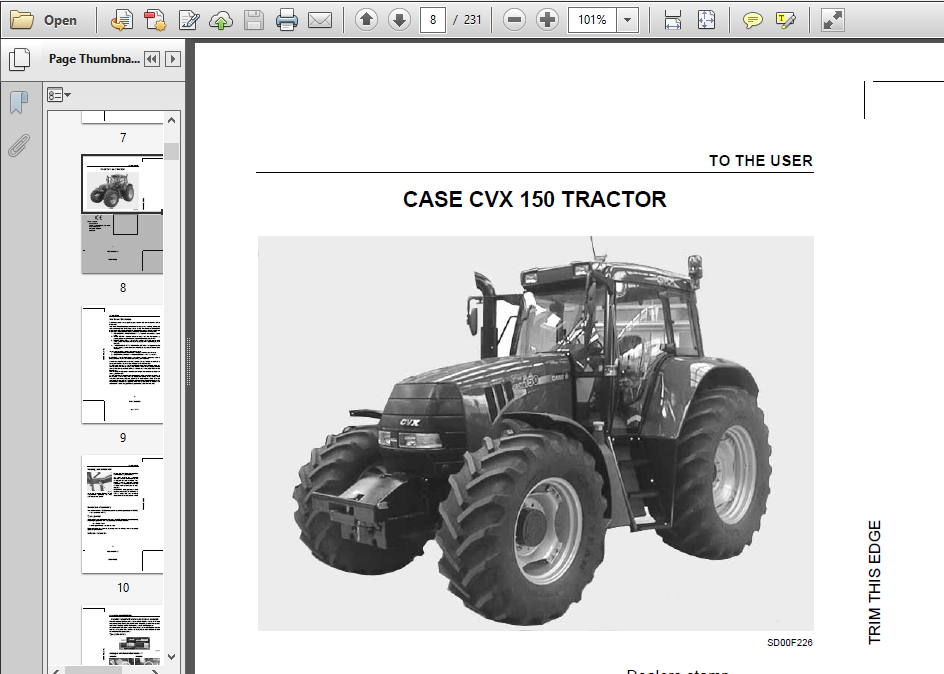Click the thumbnail label number 7
The height and width of the screenshot is (674, 944).
click(123, 138)
